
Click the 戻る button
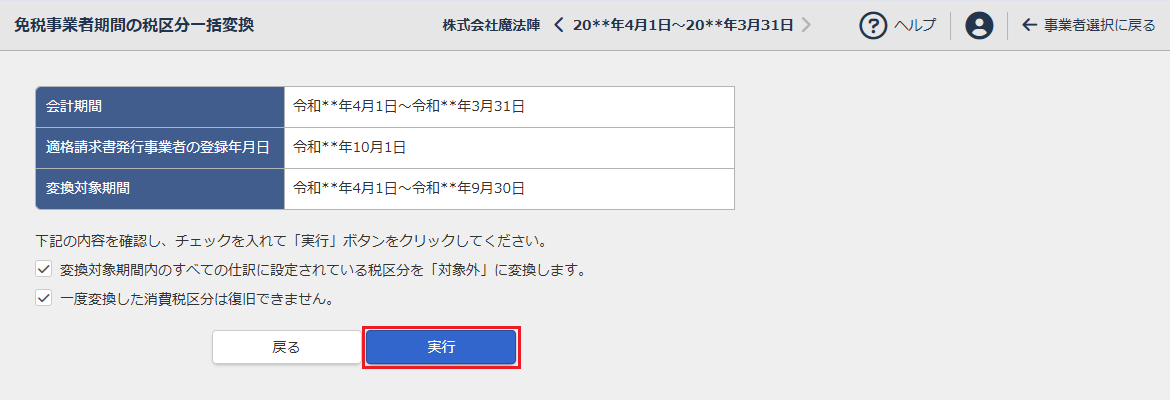[x=286, y=347]
